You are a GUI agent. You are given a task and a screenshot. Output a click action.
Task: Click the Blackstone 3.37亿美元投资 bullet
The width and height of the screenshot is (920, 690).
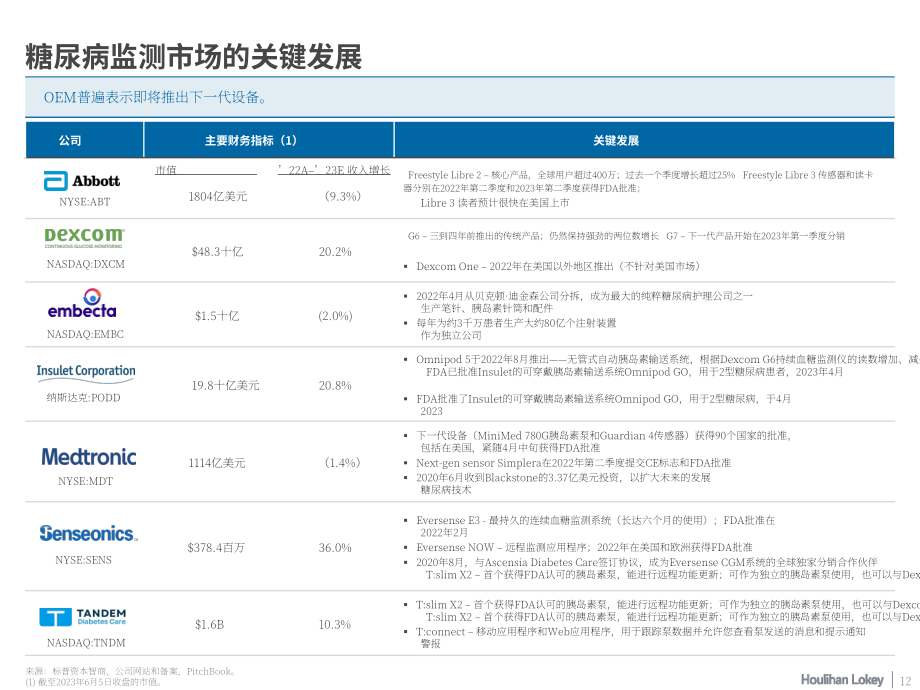[x=563, y=483]
